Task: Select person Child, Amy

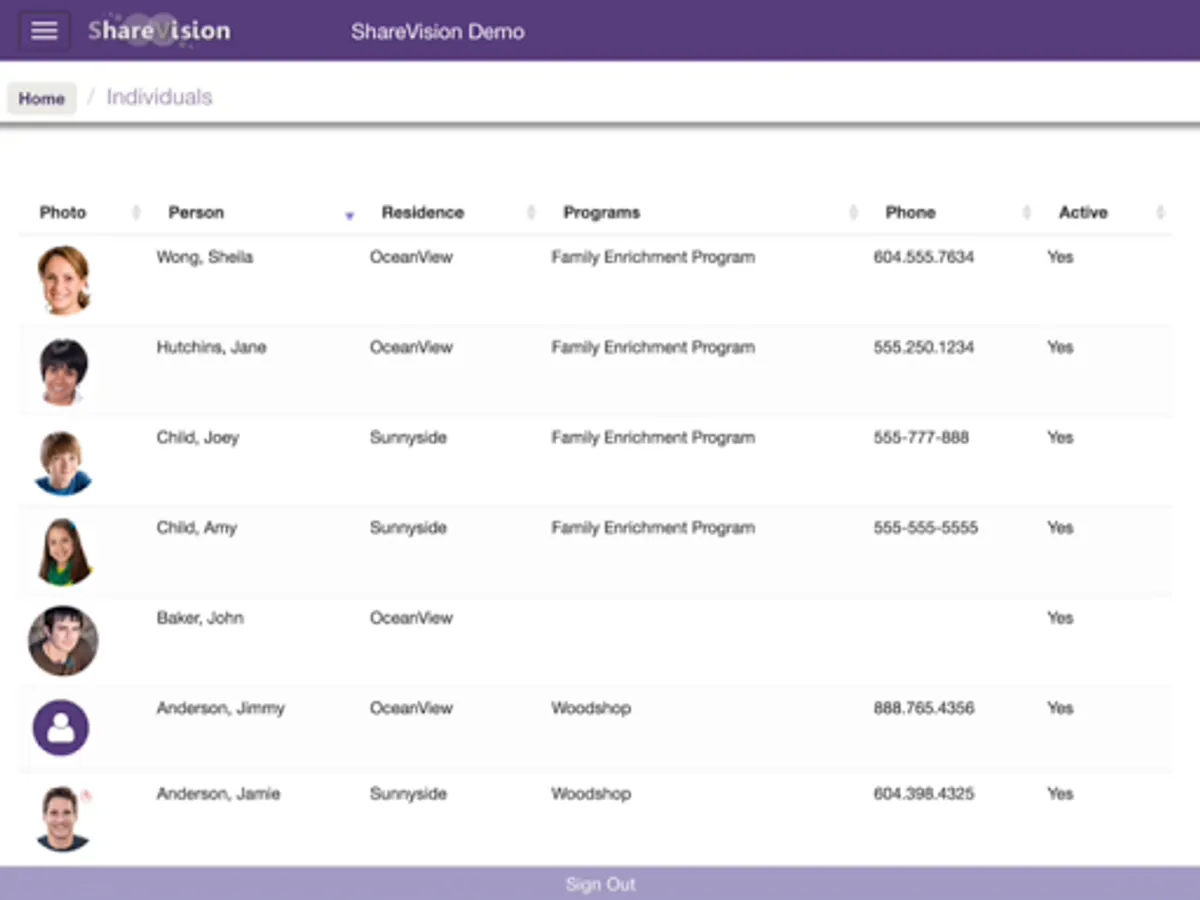Action: click(197, 527)
